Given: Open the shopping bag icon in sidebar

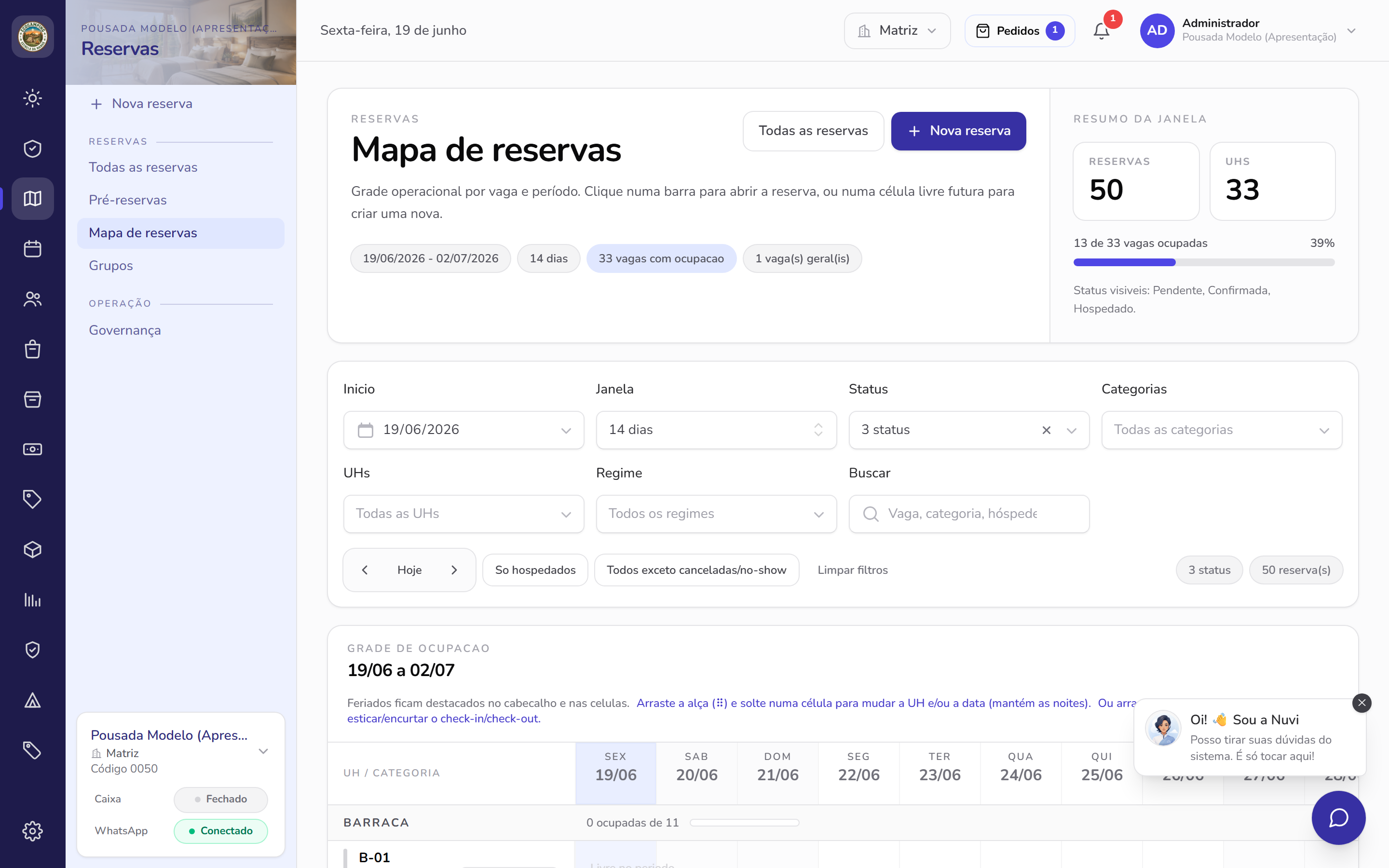Looking at the screenshot, I should click(33, 349).
